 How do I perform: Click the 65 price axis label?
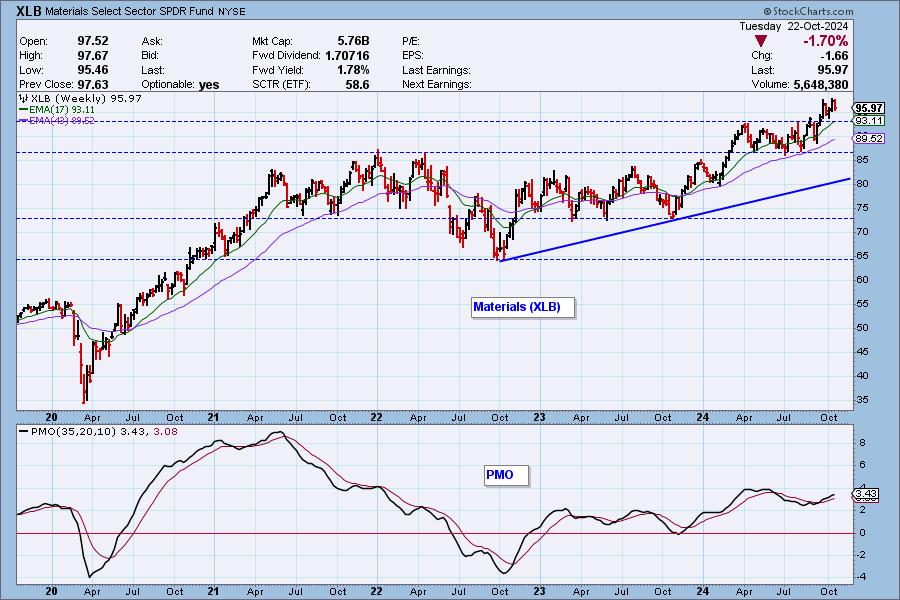pos(862,256)
